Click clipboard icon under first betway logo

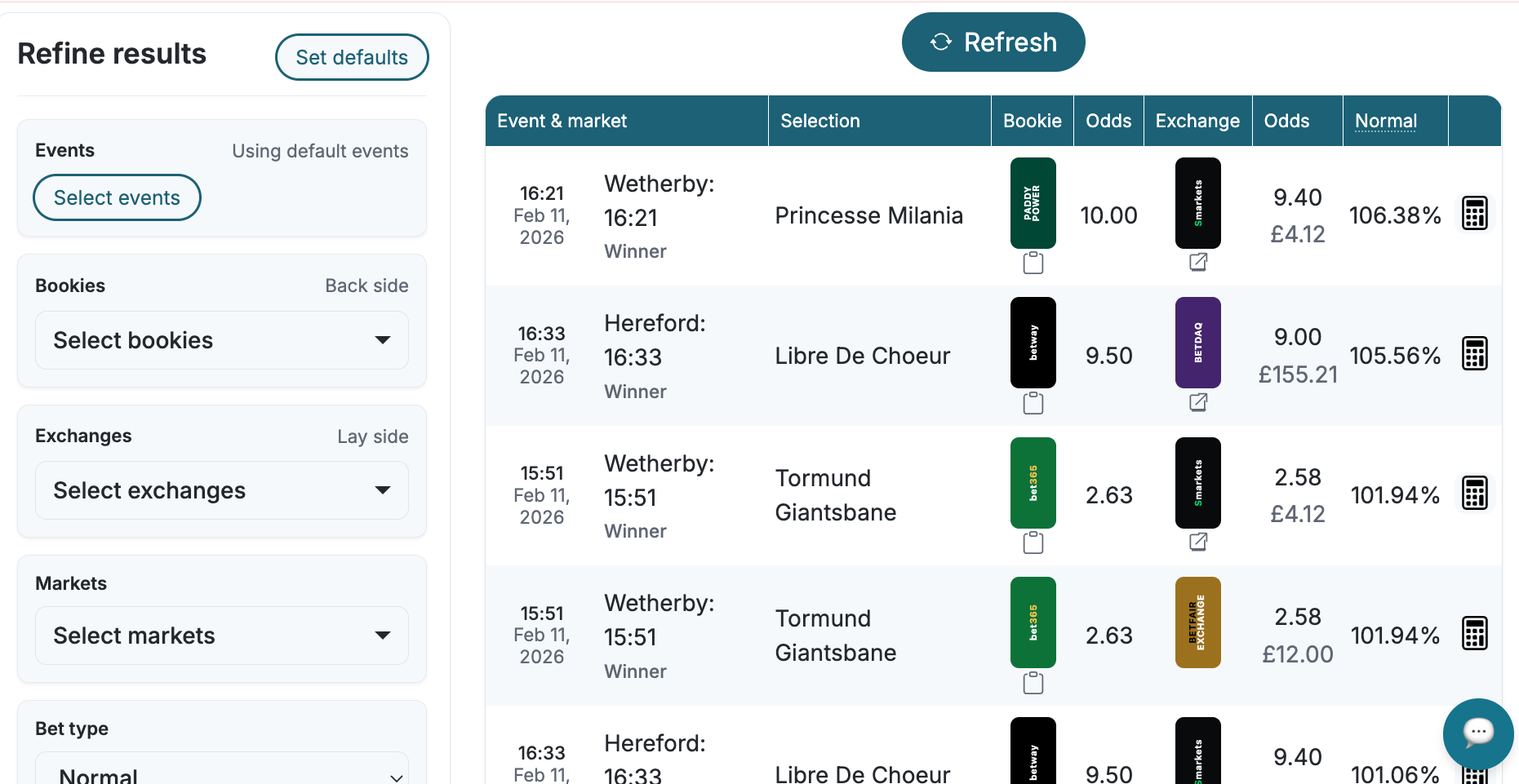pos(1033,403)
